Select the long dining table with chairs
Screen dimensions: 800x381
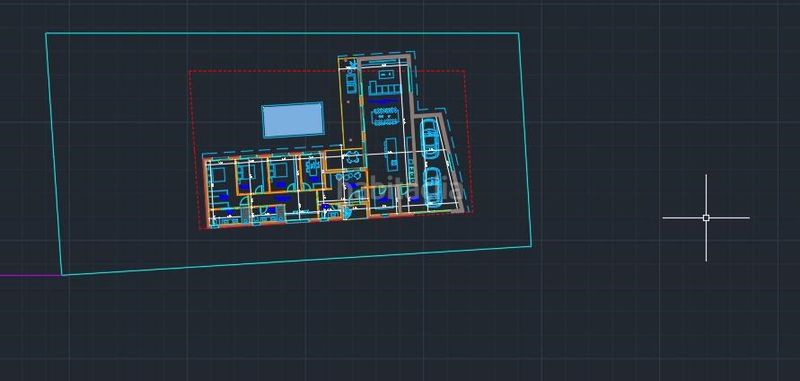pos(386,116)
